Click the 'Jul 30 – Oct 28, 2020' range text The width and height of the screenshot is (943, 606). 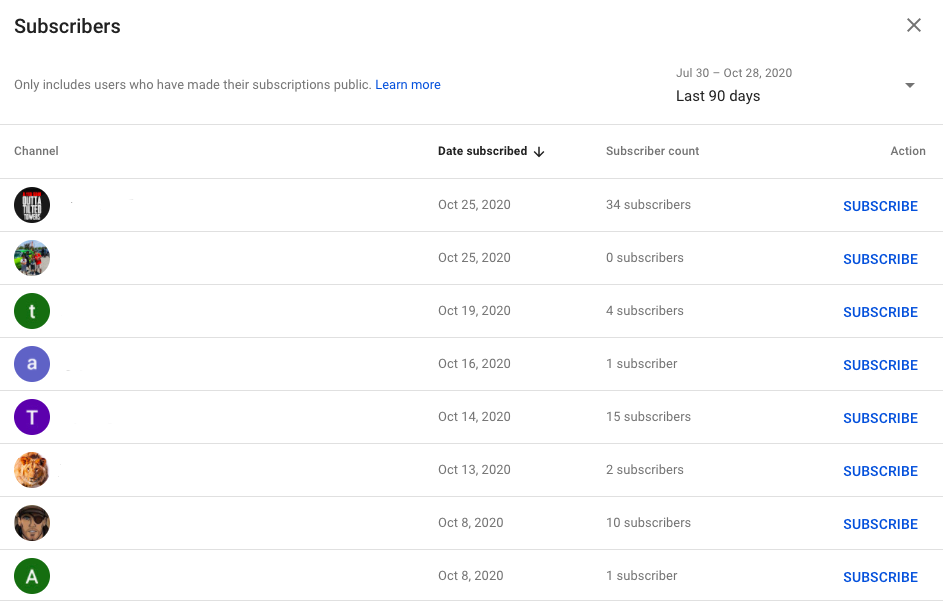coord(734,73)
